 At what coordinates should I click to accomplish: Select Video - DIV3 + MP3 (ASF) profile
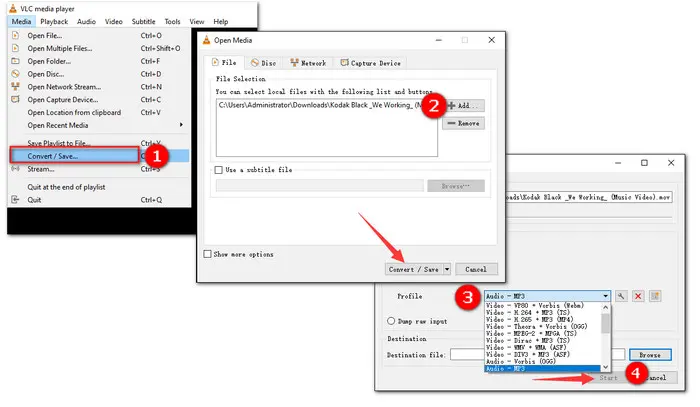click(543, 354)
